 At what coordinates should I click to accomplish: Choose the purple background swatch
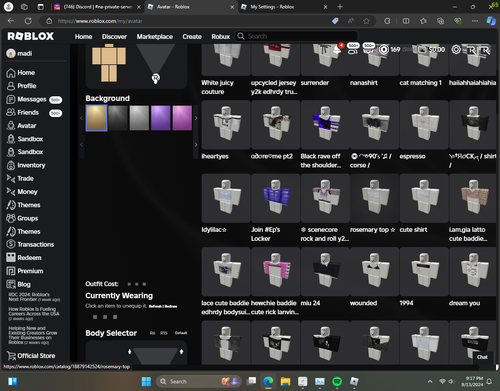[x=161, y=118]
